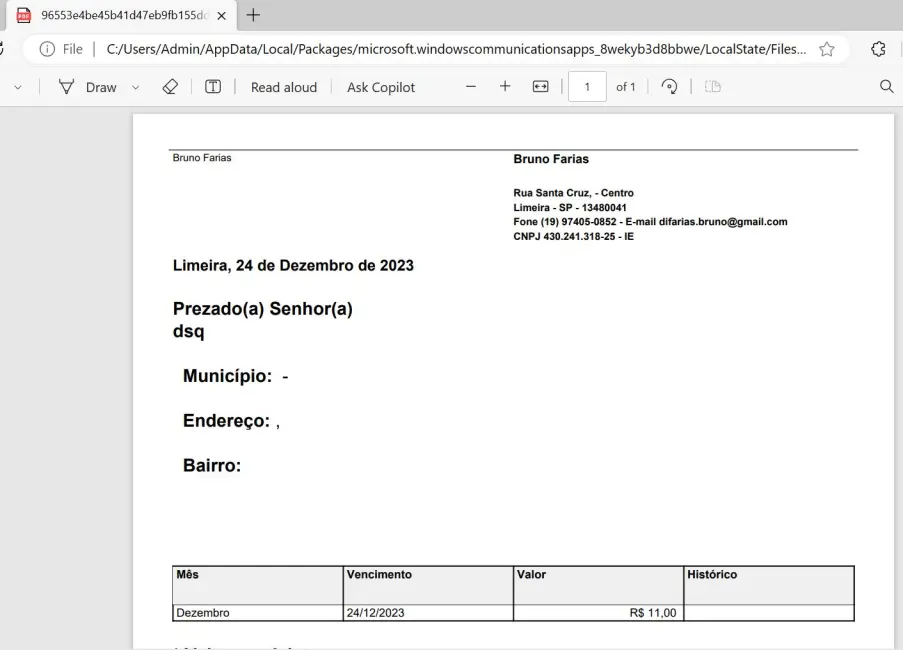Open Ask Copilot
Image resolution: width=903 pixels, height=650 pixels.
tap(381, 87)
